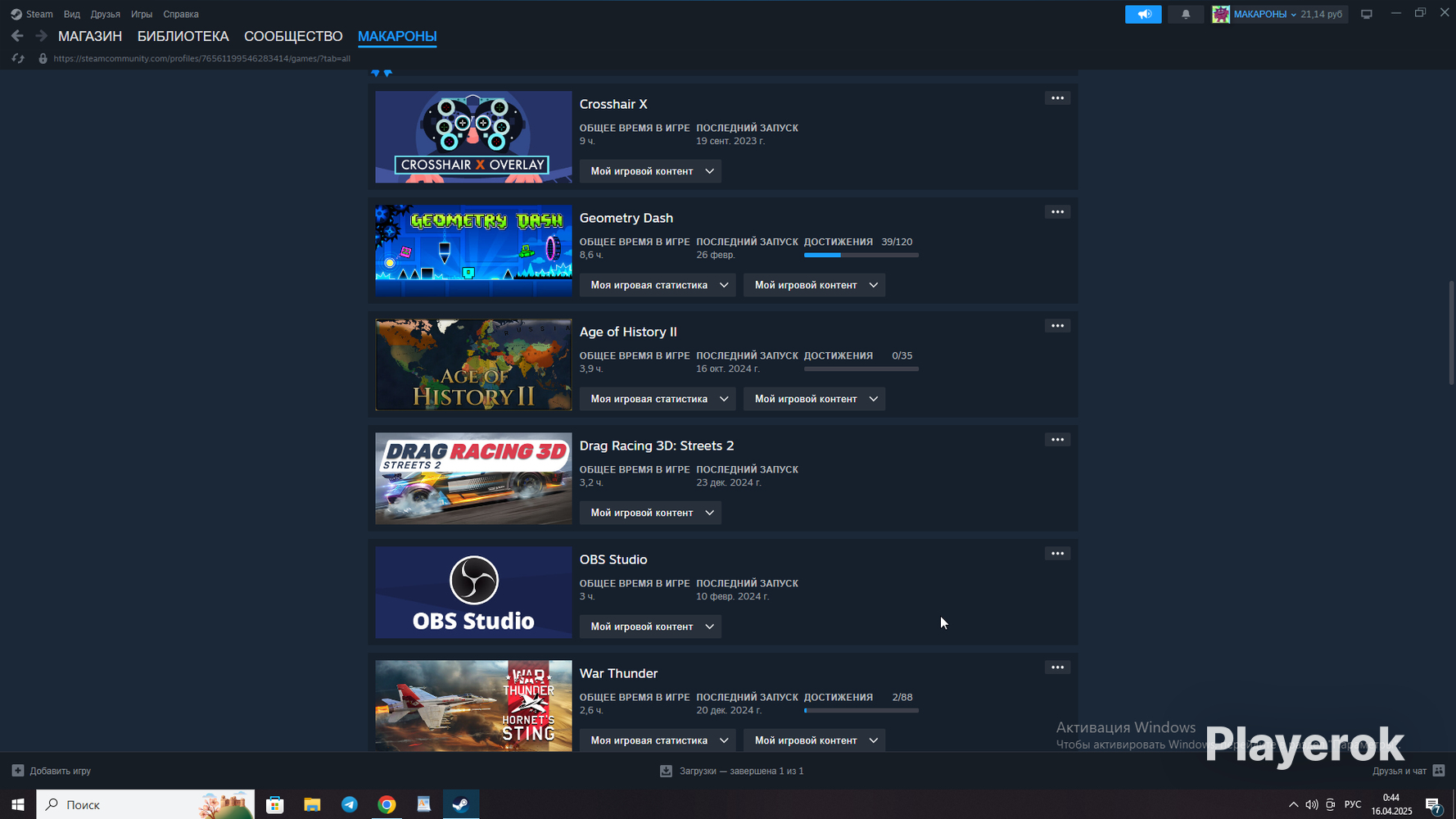Screen dimensions: 1456x819
Task: Go to the МАГАЗИН tab
Action: pyautogui.click(x=90, y=36)
